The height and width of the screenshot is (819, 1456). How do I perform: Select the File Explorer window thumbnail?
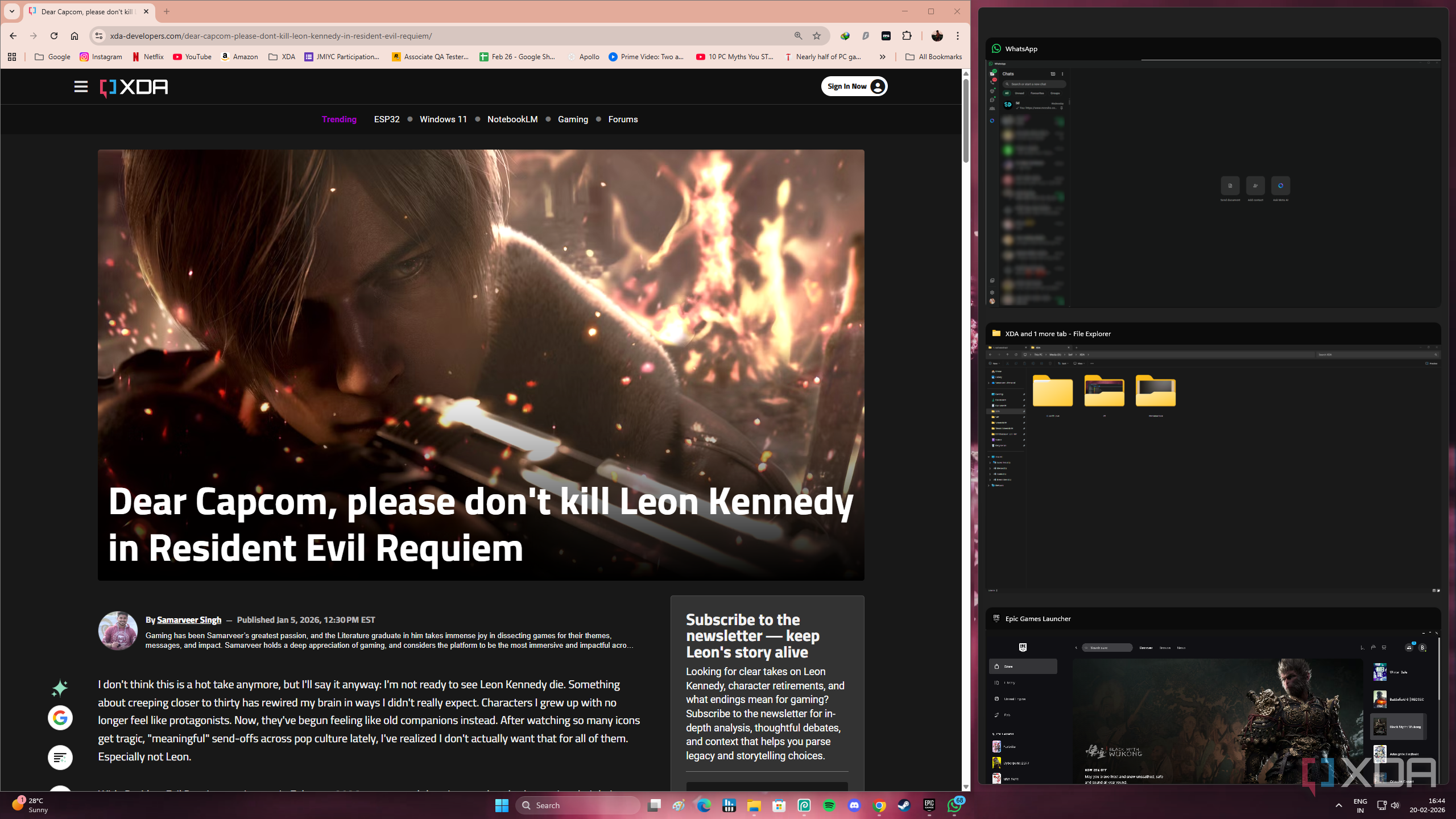[x=1213, y=458]
